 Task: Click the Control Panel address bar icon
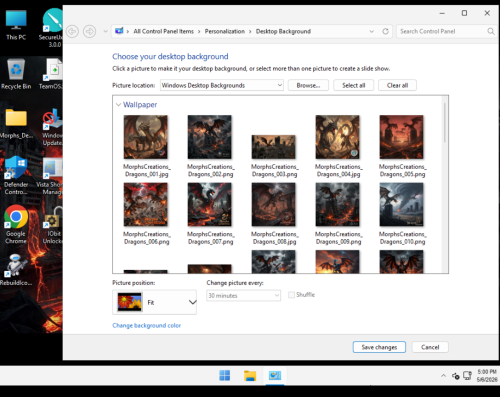(119, 31)
